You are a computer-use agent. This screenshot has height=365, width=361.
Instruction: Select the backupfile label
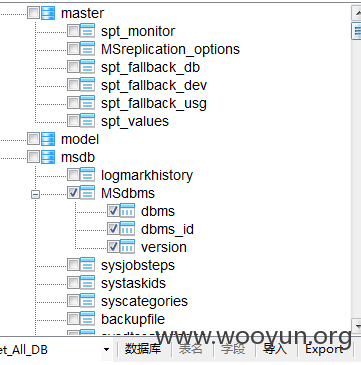point(133,319)
